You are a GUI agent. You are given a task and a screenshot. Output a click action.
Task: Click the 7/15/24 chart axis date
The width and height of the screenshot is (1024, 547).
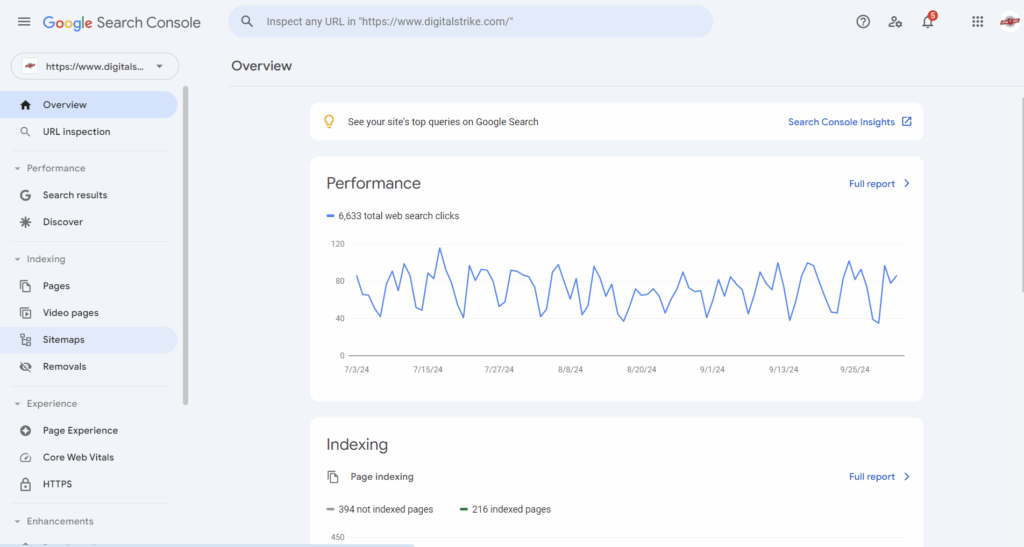coord(428,369)
